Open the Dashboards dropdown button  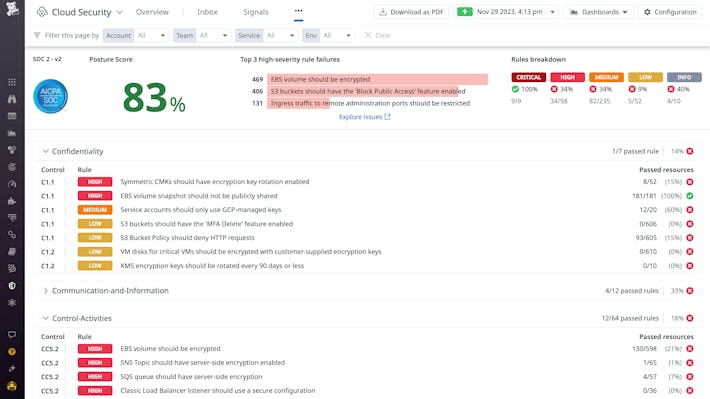[598, 12]
